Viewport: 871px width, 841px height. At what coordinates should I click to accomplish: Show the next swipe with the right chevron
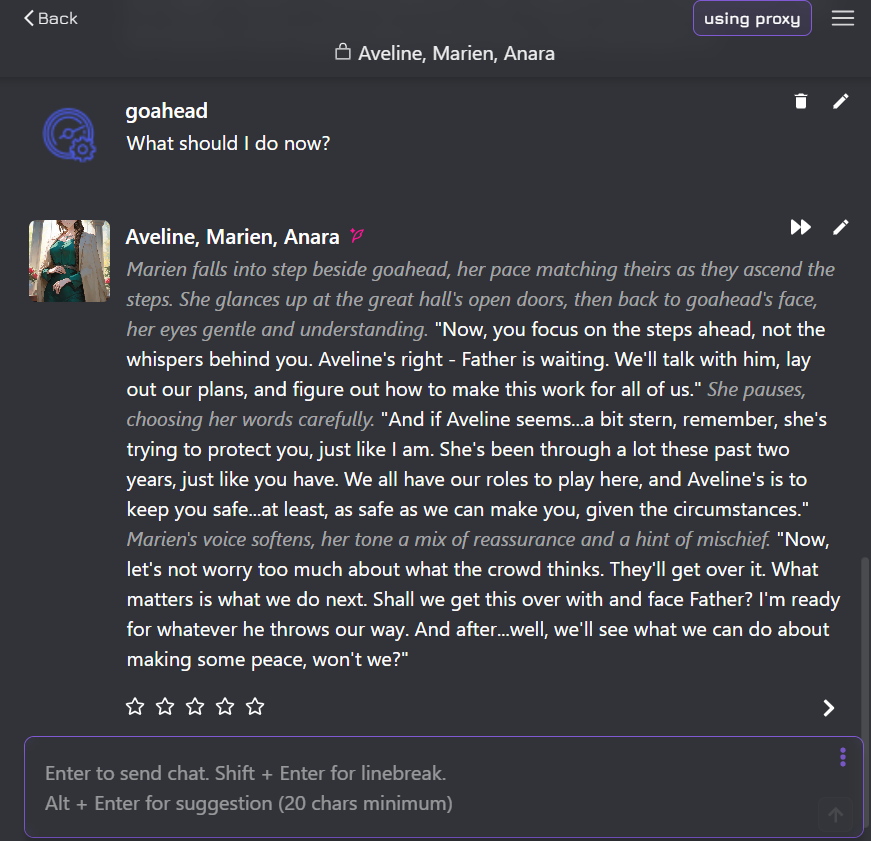[828, 707]
